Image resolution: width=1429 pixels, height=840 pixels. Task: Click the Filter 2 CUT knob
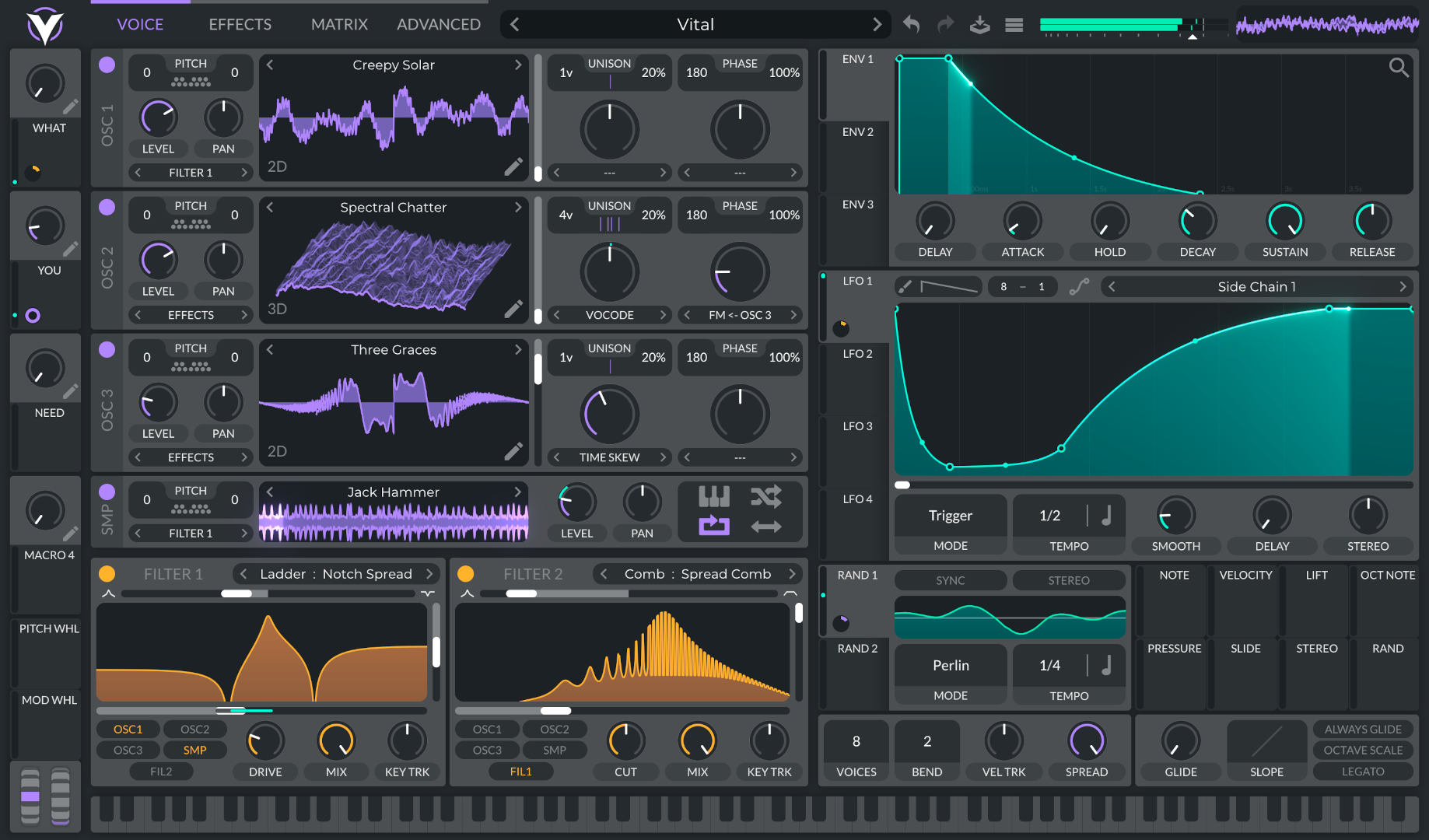tap(625, 741)
